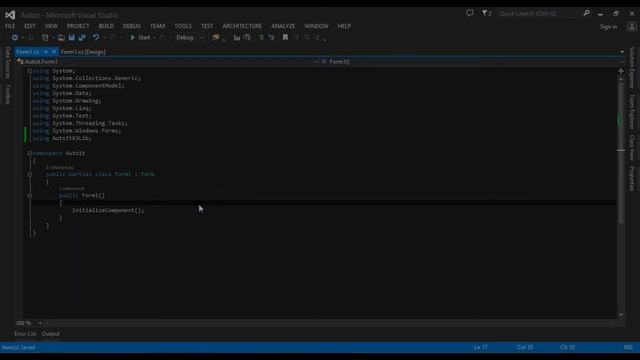640x360 pixels.
Task: Click the Sign in link
Action: [608, 27]
